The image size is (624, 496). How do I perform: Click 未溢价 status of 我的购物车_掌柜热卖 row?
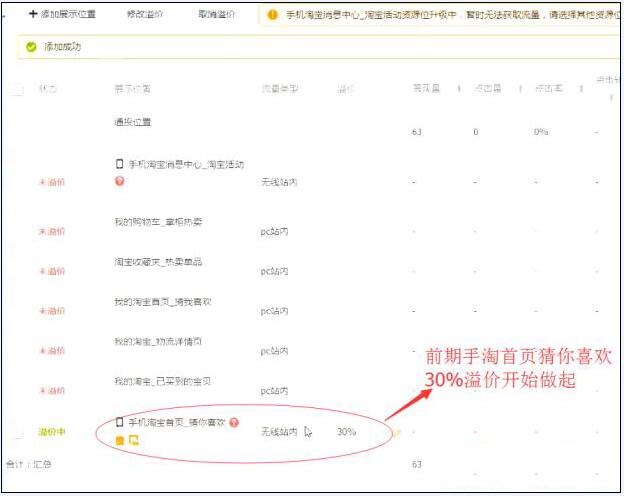click(x=52, y=231)
